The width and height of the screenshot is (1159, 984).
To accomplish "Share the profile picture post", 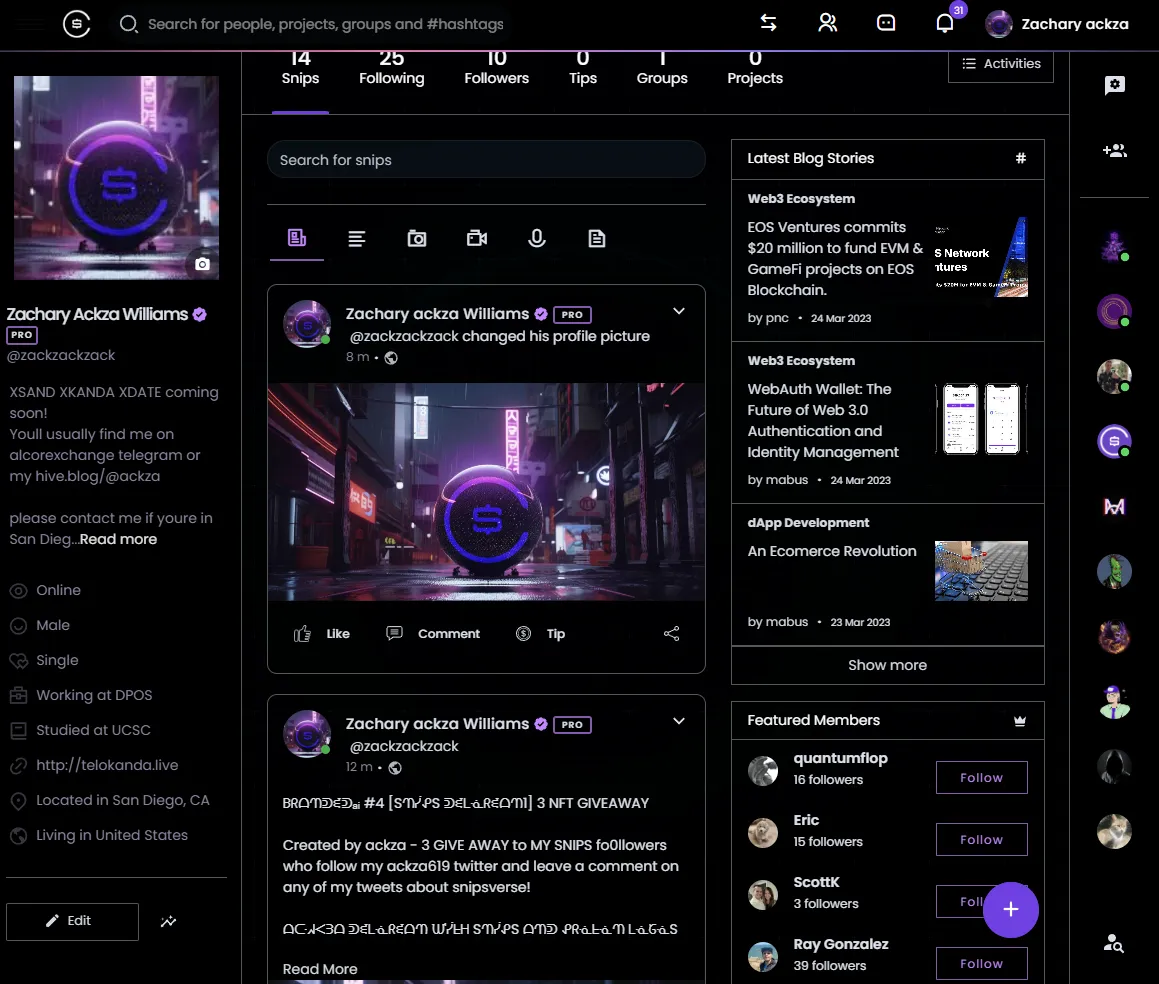I will [x=671, y=634].
